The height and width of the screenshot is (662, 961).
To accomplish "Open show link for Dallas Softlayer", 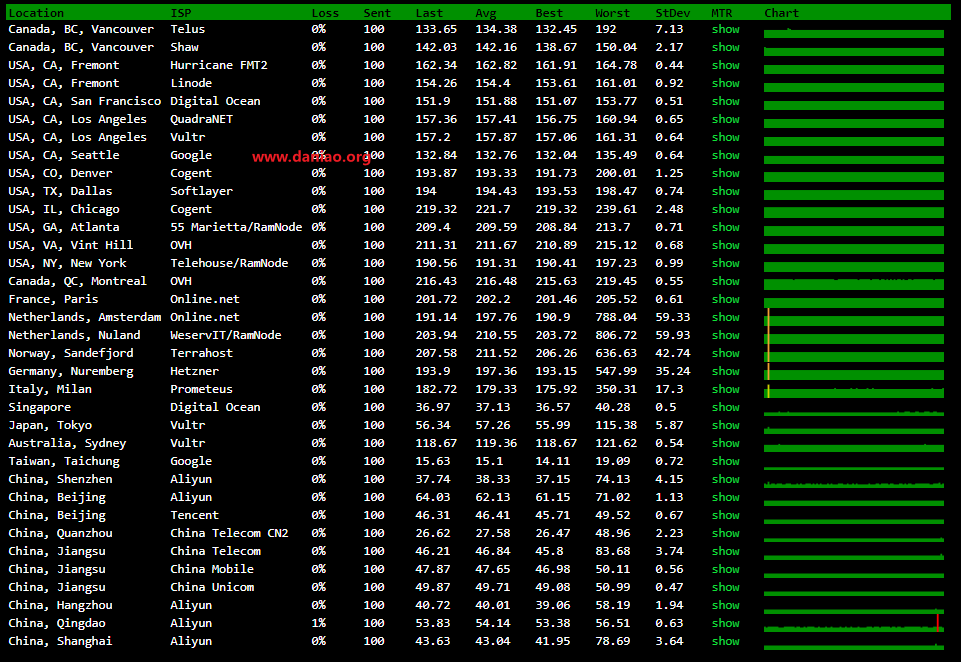I will [725, 192].
